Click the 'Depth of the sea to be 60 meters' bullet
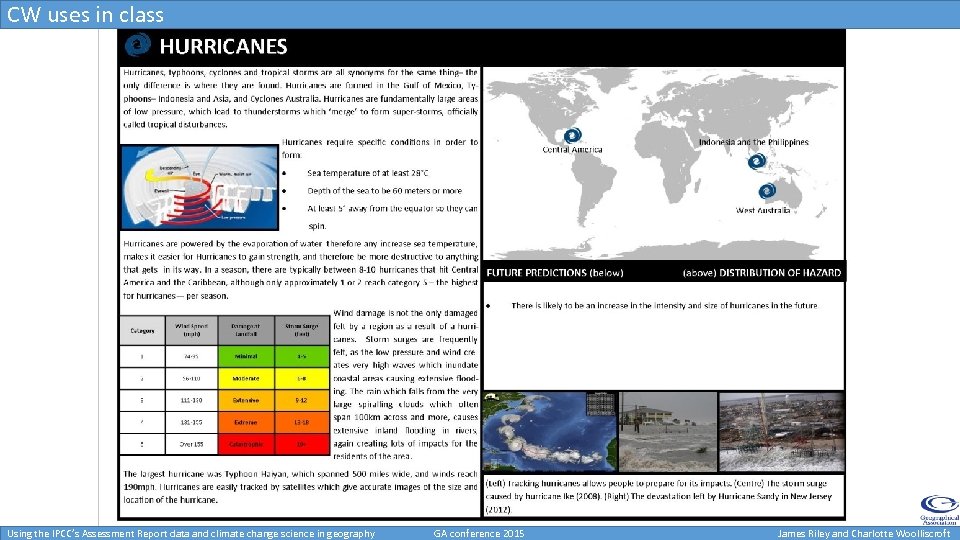This screenshot has height=540, width=960. pos(384,191)
